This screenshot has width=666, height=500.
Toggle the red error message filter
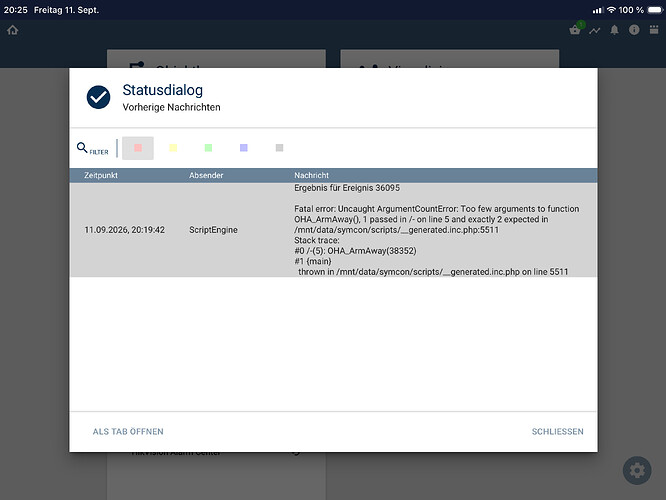pos(138,148)
